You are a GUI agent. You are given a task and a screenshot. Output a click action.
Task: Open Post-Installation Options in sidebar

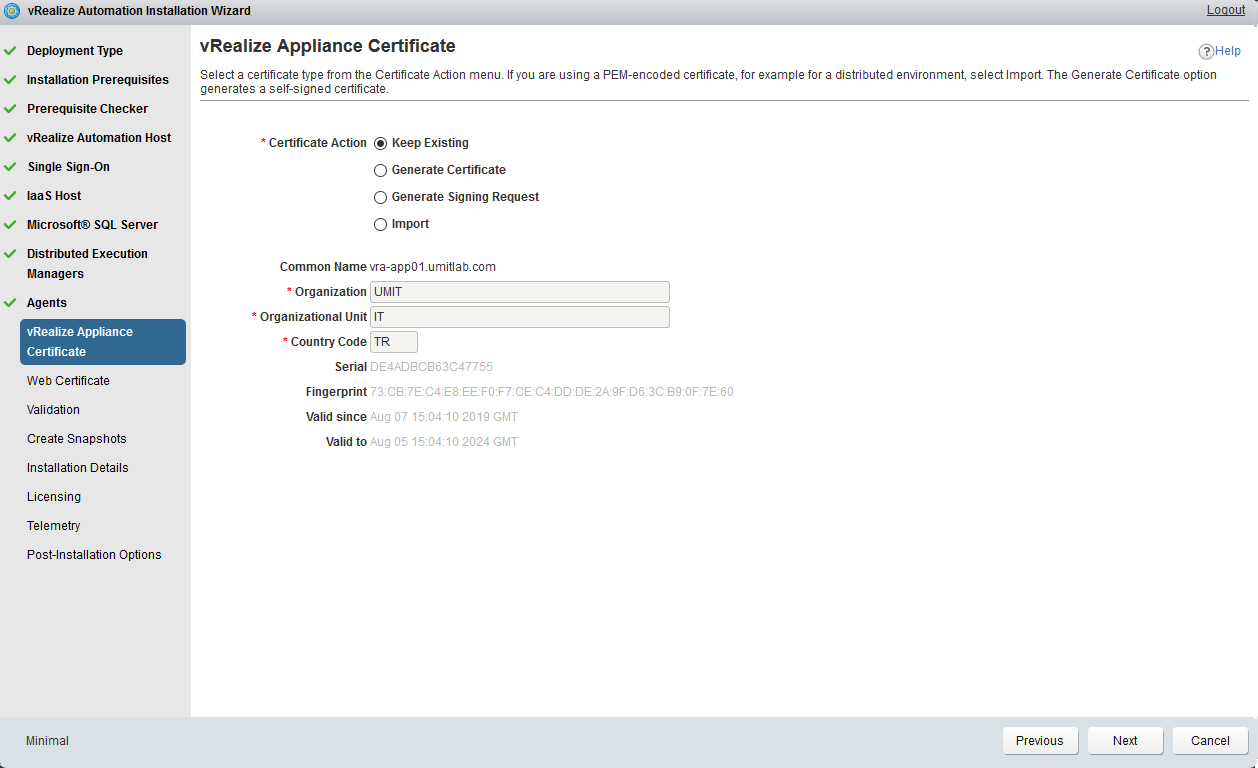point(94,555)
